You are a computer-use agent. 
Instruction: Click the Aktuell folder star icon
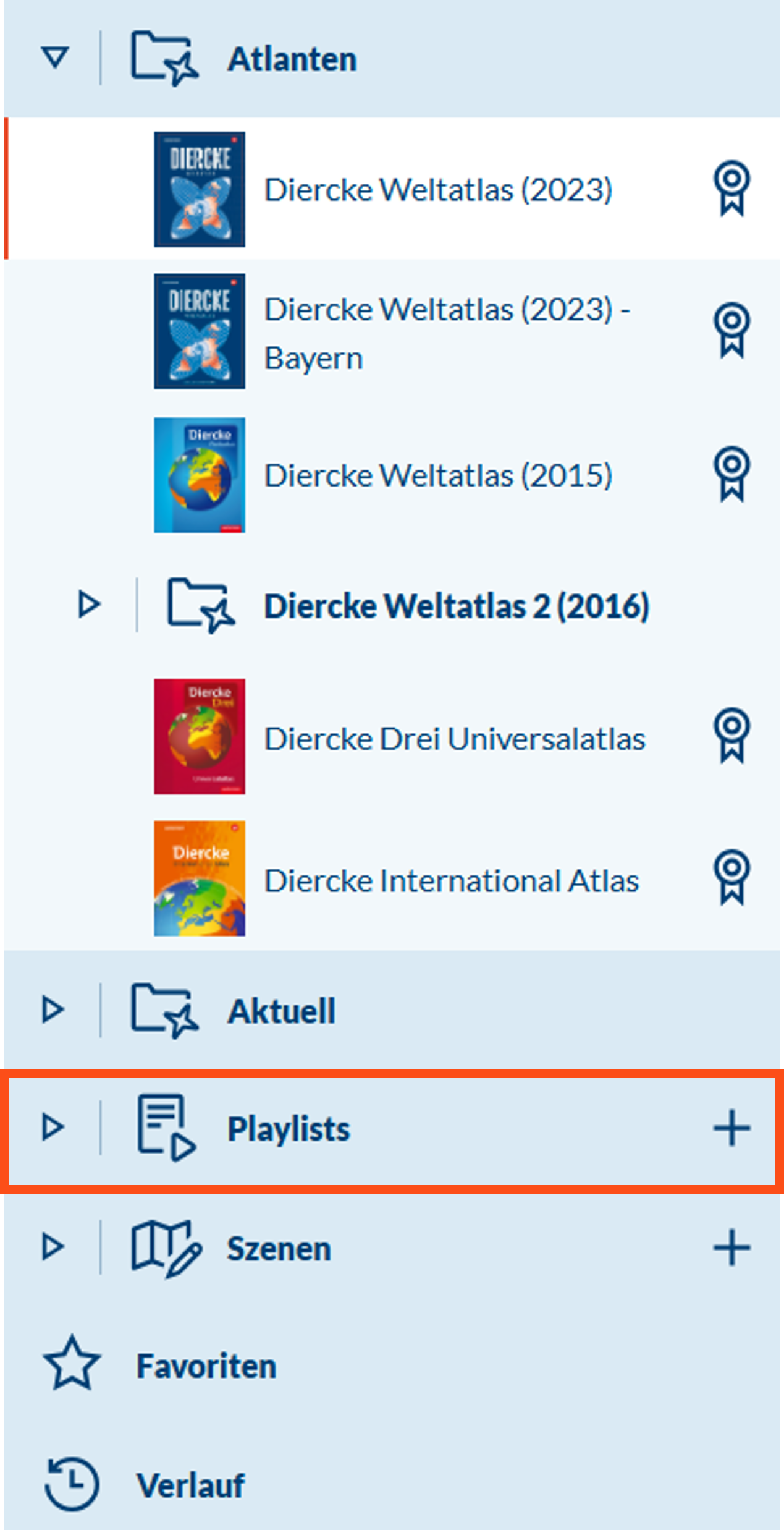pyautogui.click(x=164, y=1011)
